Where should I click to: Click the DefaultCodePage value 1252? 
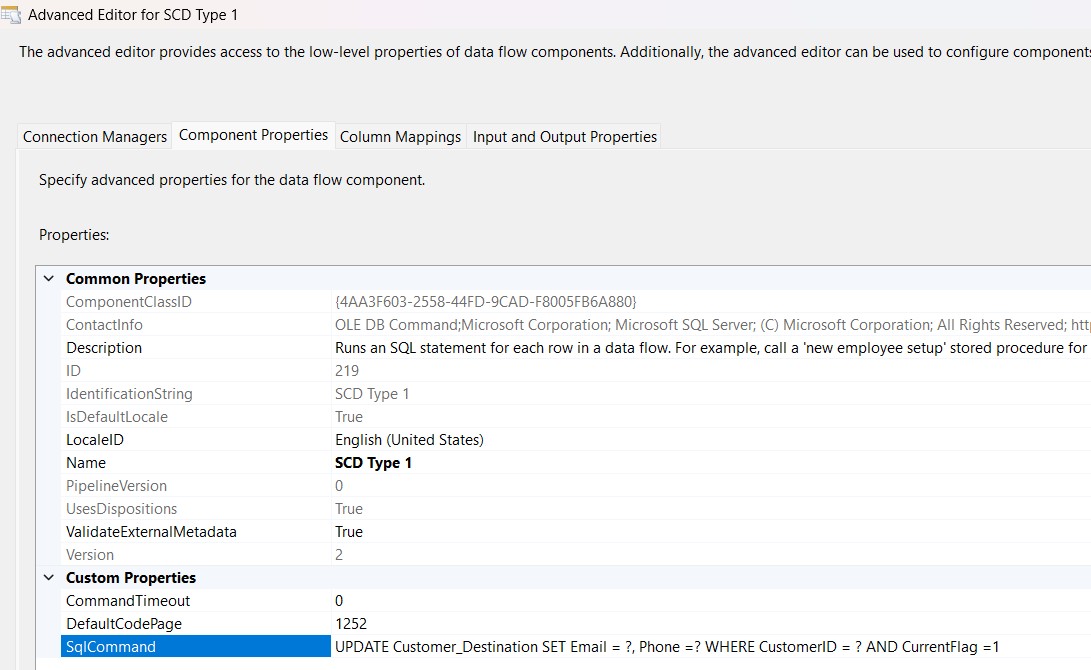click(351, 624)
